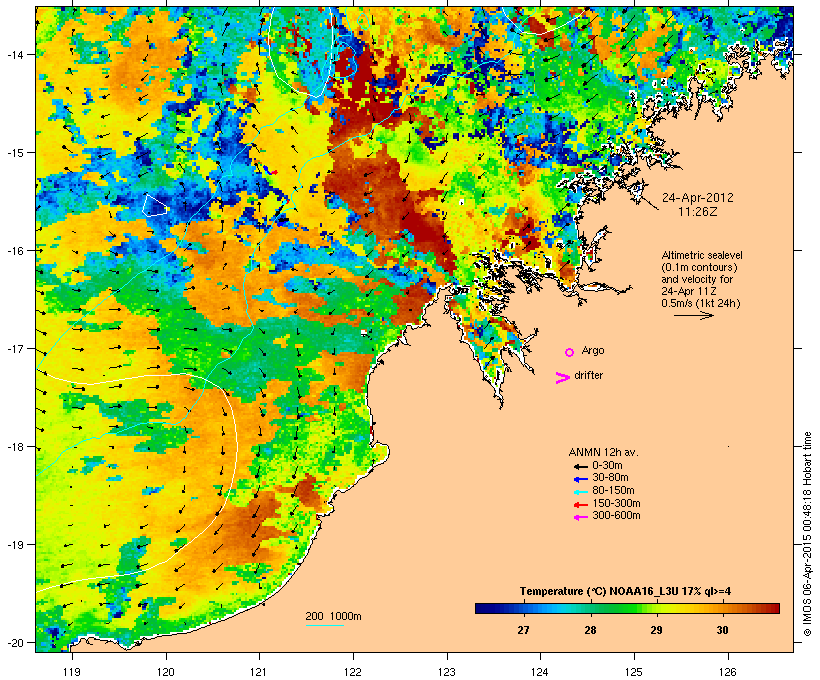
Task: Click the '0.5m/s (1kt 24h)' text
Action: click(701, 303)
